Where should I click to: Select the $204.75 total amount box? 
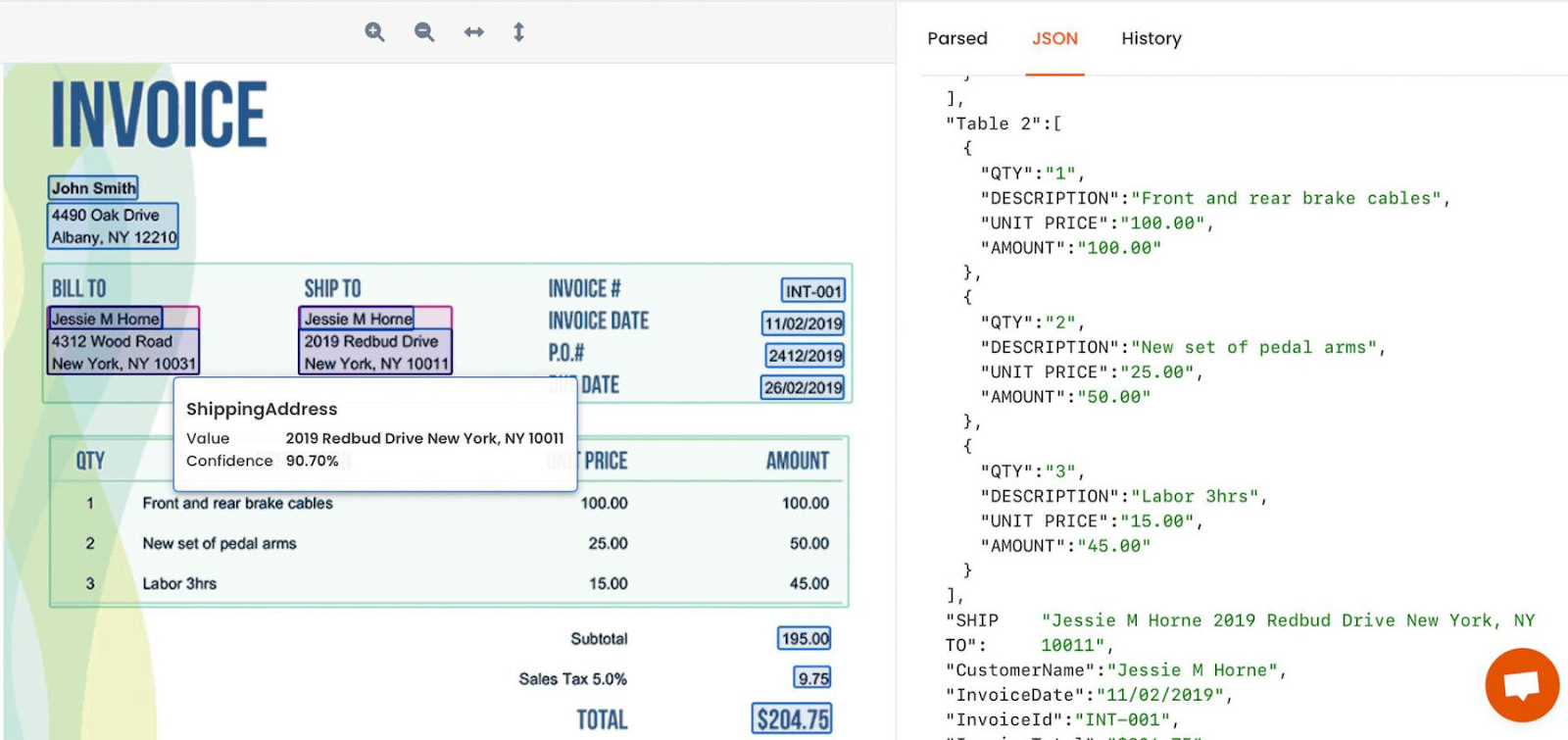click(792, 719)
